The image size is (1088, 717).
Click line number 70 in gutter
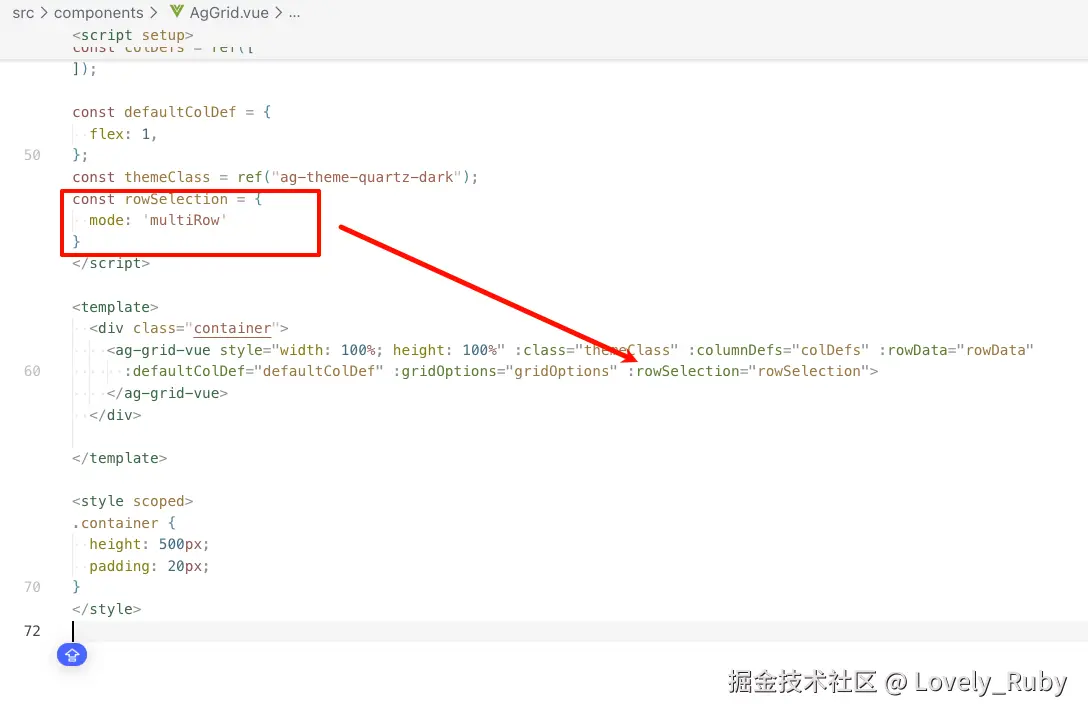[32, 587]
